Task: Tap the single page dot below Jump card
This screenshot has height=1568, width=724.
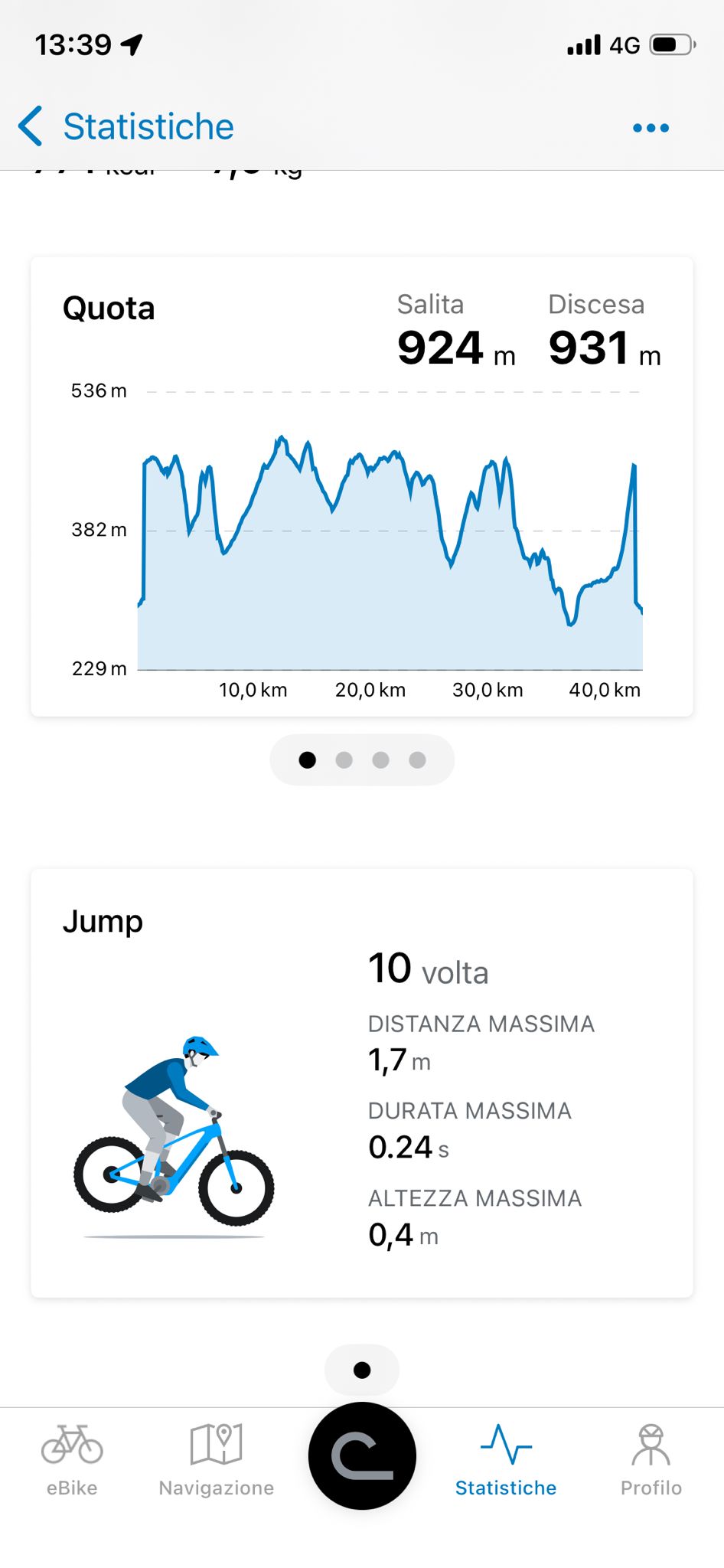Action: tap(362, 1370)
